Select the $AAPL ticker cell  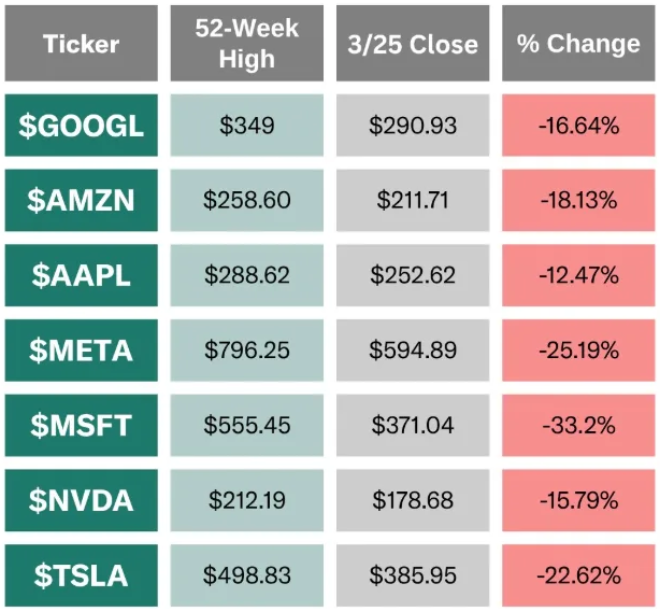click(x=81, y=275)
